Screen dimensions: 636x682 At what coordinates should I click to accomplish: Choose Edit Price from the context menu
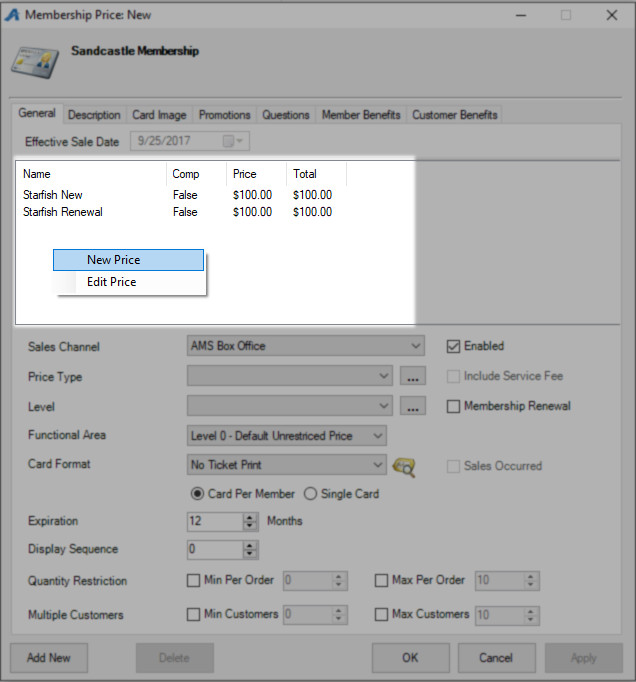pos(130,282)
